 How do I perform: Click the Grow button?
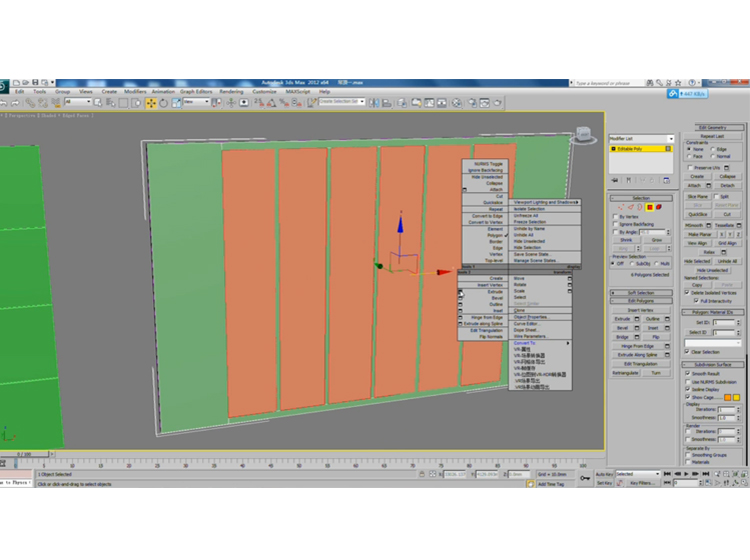pyautogui.click(x=657, y=240)
